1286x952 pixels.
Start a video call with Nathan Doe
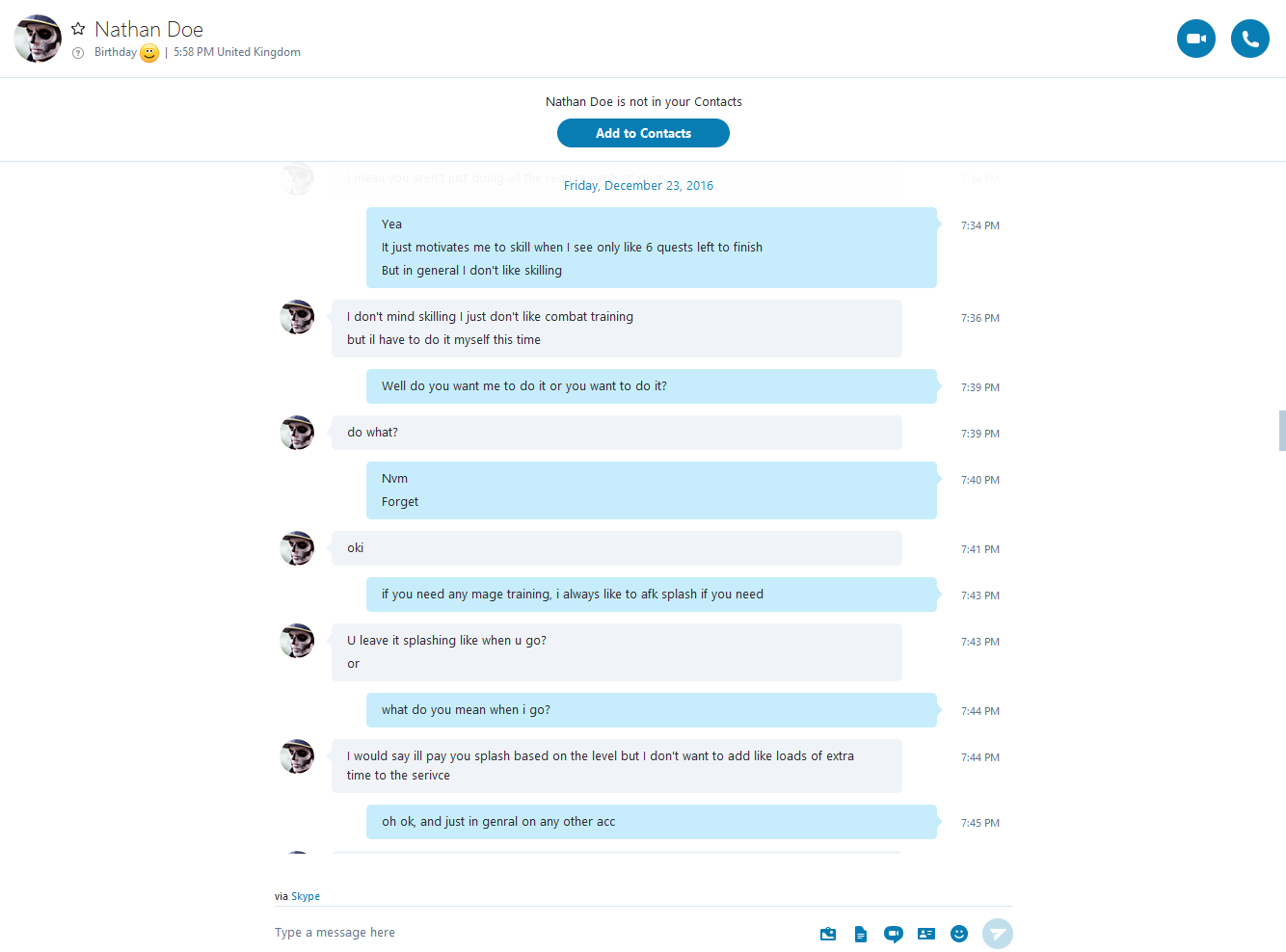pos(1196,39)
